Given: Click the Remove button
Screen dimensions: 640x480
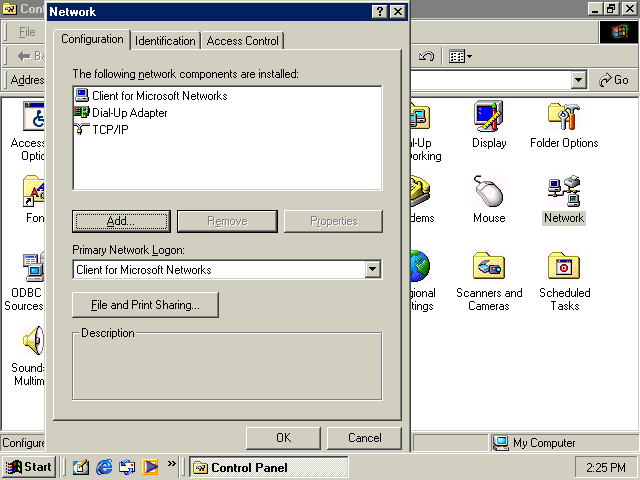Looking at the screenshot, I should (227, 221).
